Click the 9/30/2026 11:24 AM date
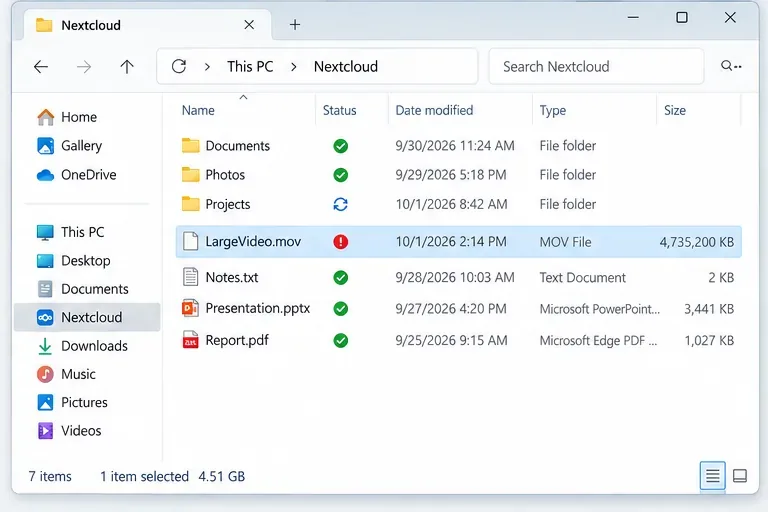The width and height of the screenshot is (768, 512). click(x=455, y=146)
